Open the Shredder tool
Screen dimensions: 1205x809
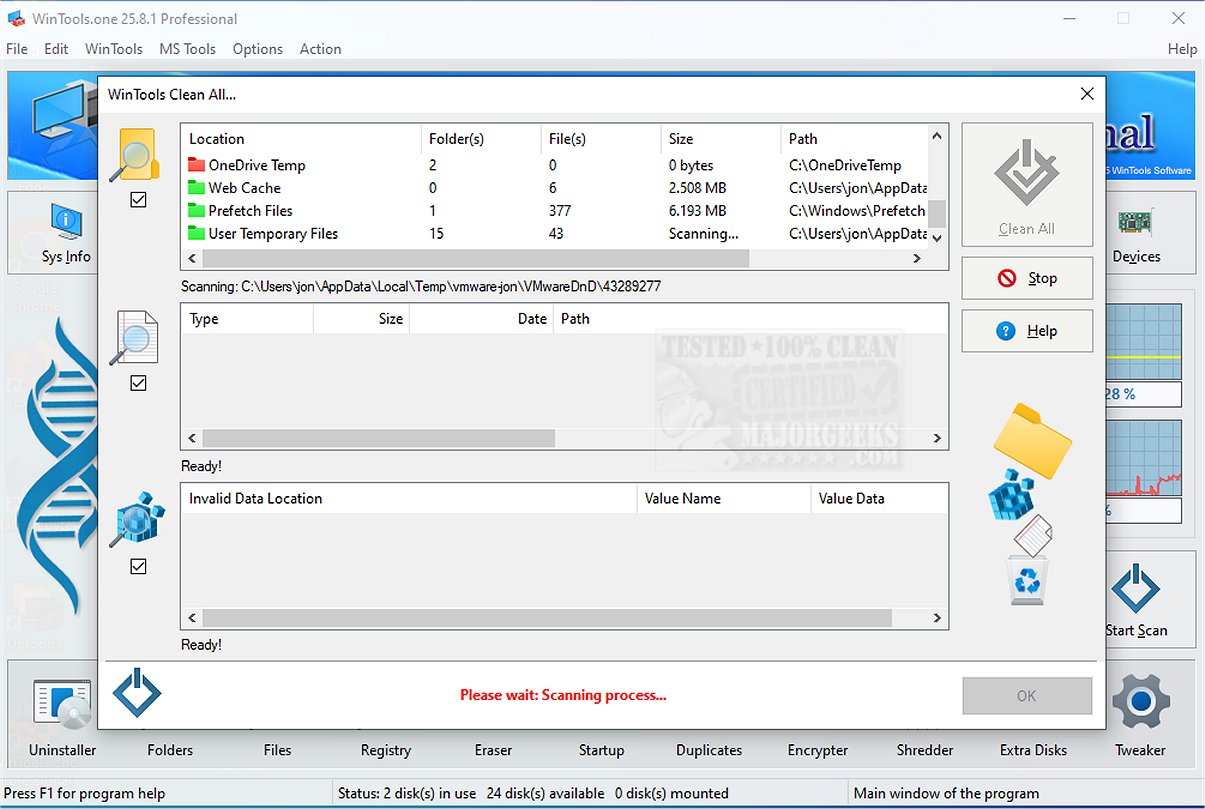point(925,750)
